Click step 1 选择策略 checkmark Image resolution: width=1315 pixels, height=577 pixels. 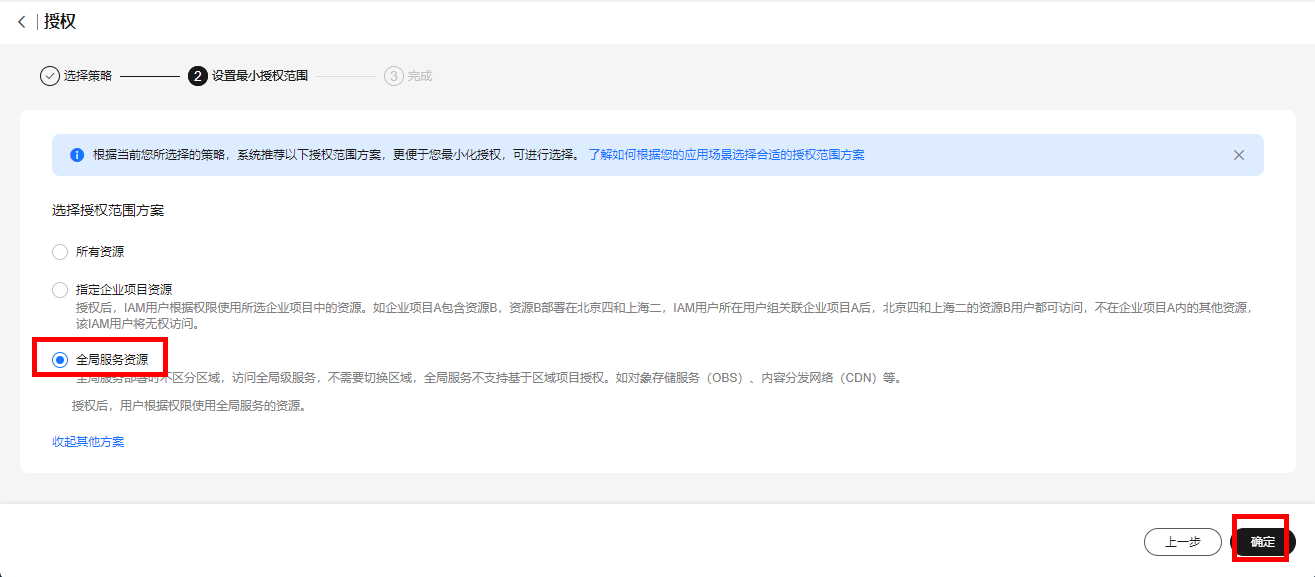click(50, 76)
